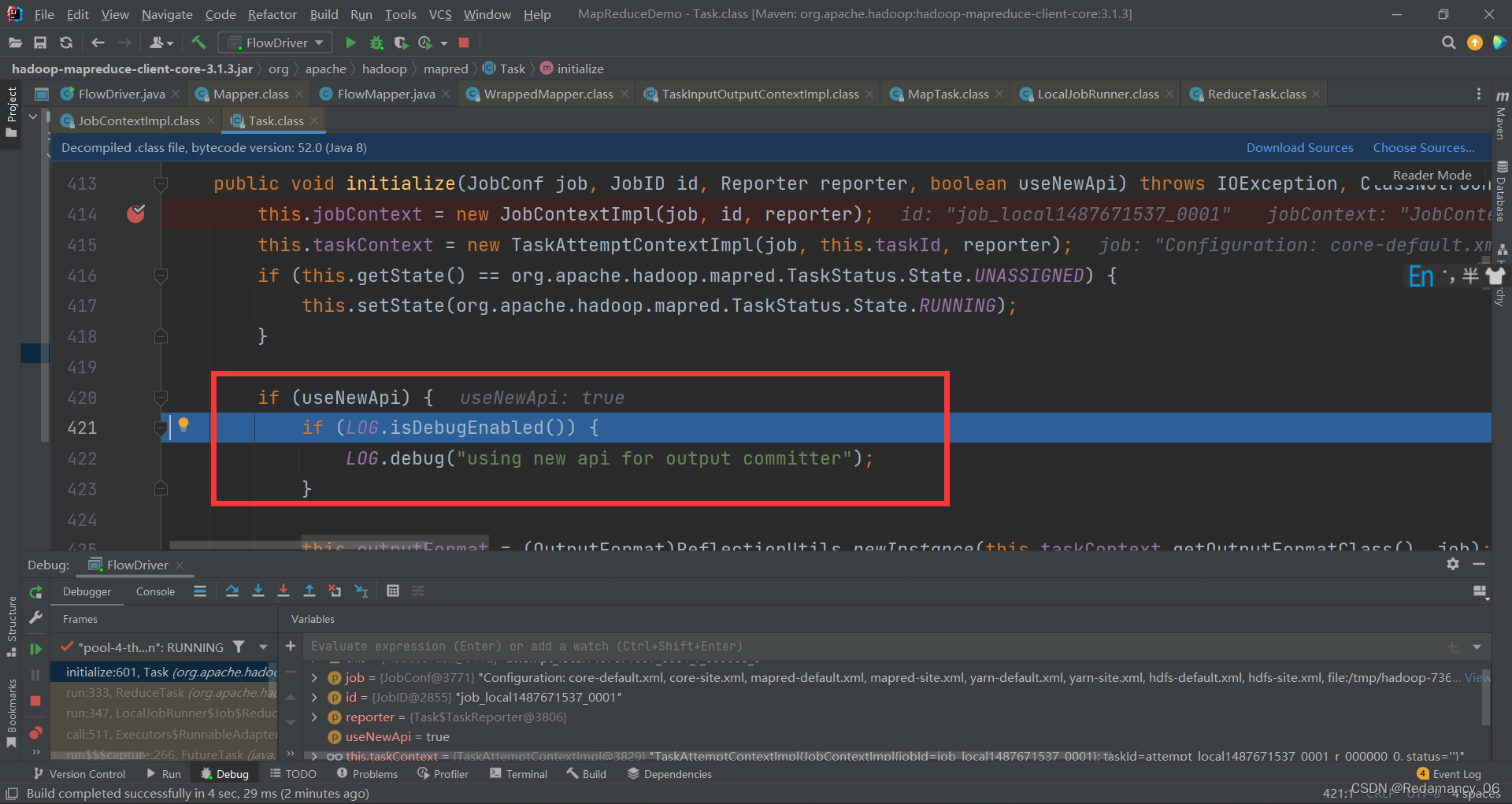Toggle the Structure tool window
Viewport: 1512px width, 804px height.
click(x=11, y=626)
